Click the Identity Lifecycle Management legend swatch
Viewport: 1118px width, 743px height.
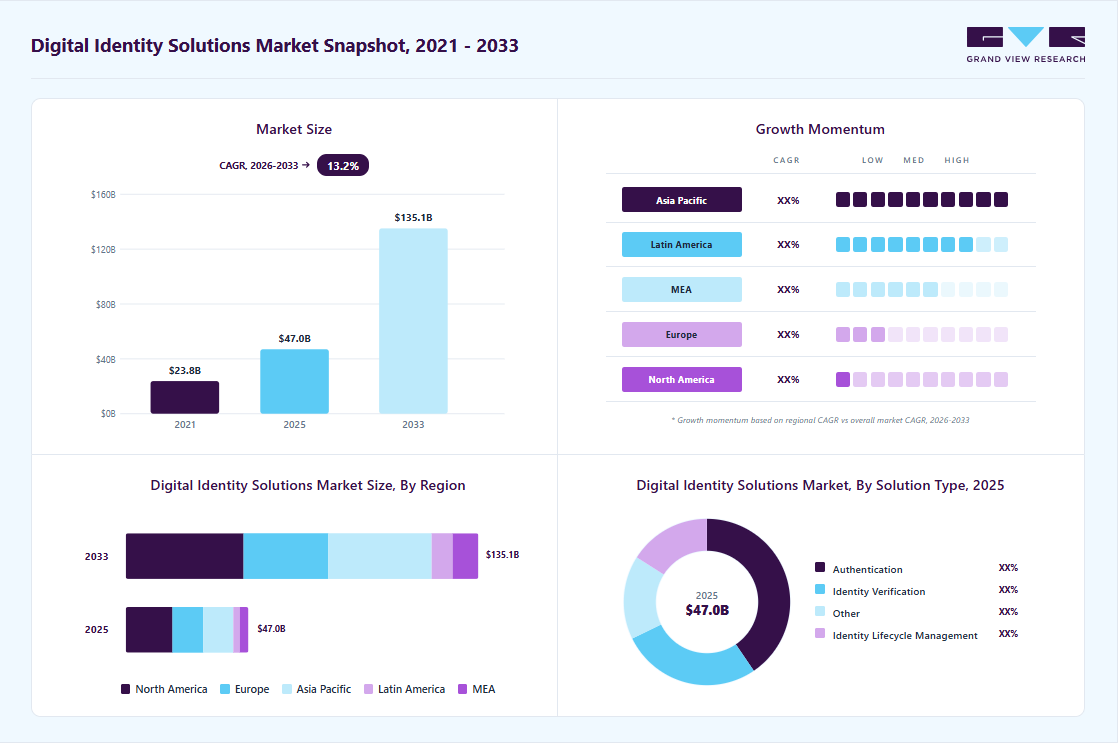tap(820, 633)
